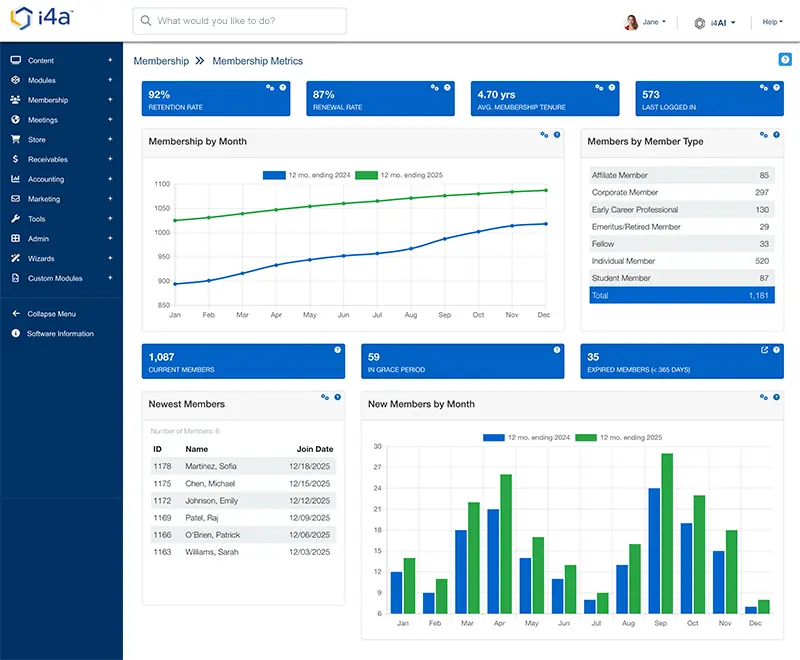Open external link on Expired Members card
The image size is (800, 660).
point(763,349)
